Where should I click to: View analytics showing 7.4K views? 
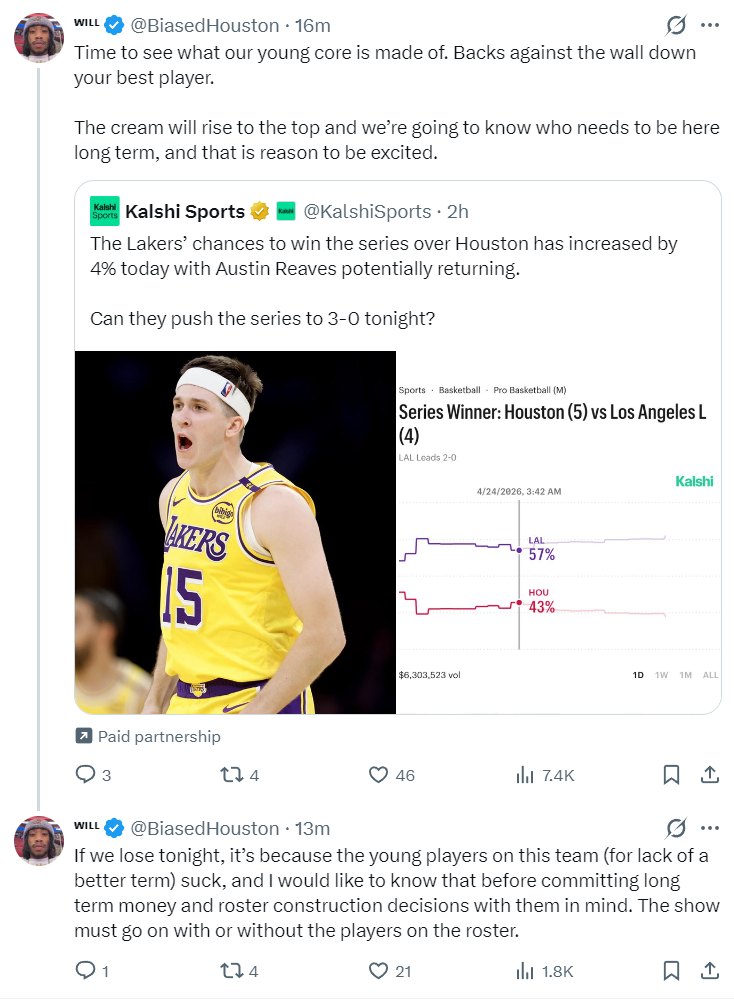545,776
